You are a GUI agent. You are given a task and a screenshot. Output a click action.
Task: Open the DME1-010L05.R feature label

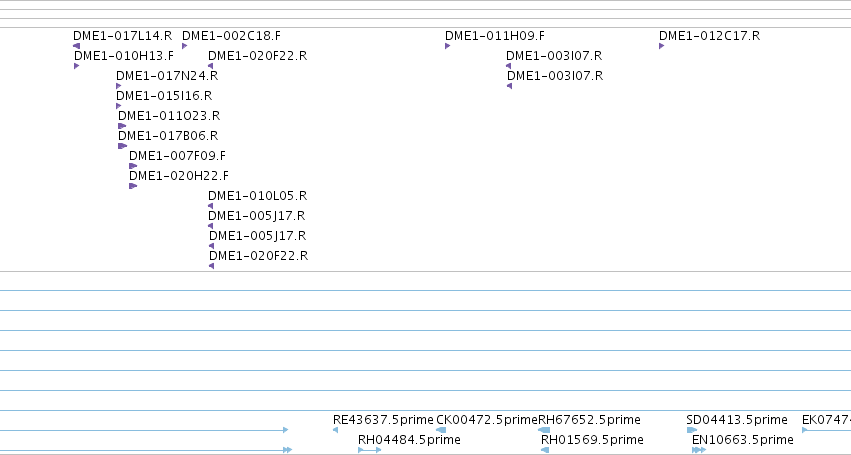[258, 197]
